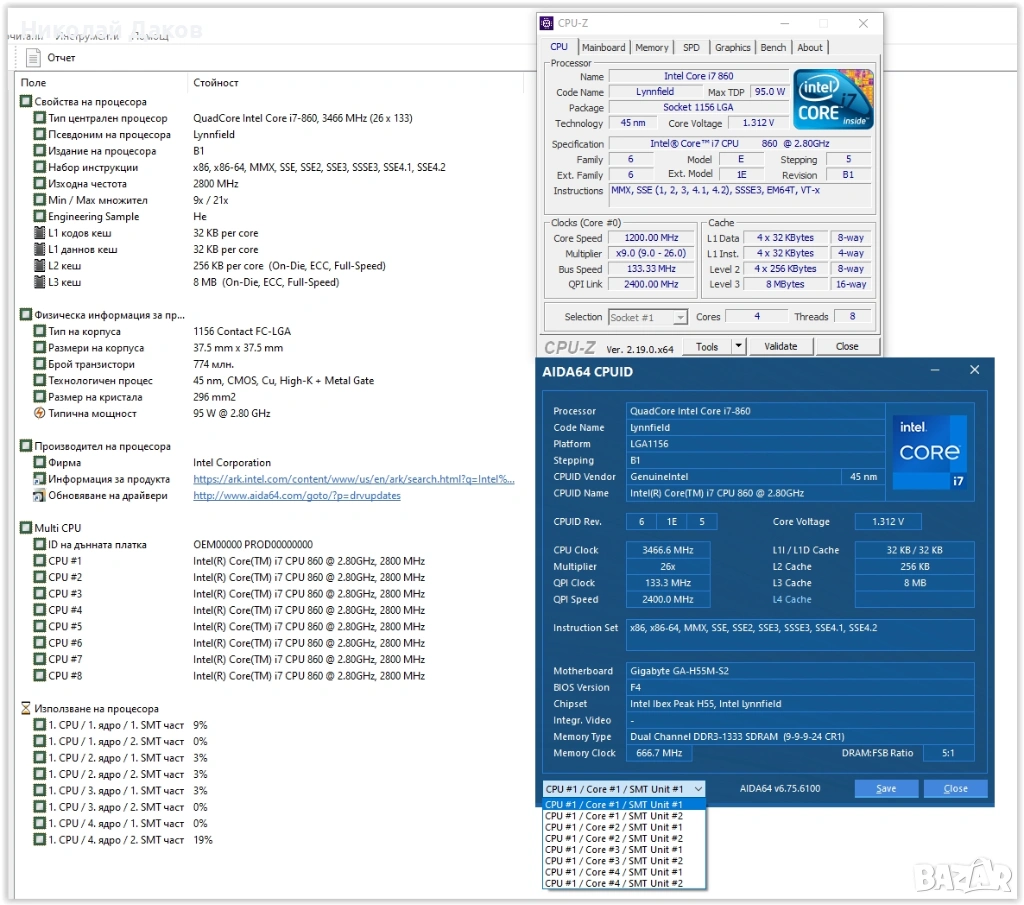
Task: Click the CPU-Z app icon in title bar
Action: point(546,23)
